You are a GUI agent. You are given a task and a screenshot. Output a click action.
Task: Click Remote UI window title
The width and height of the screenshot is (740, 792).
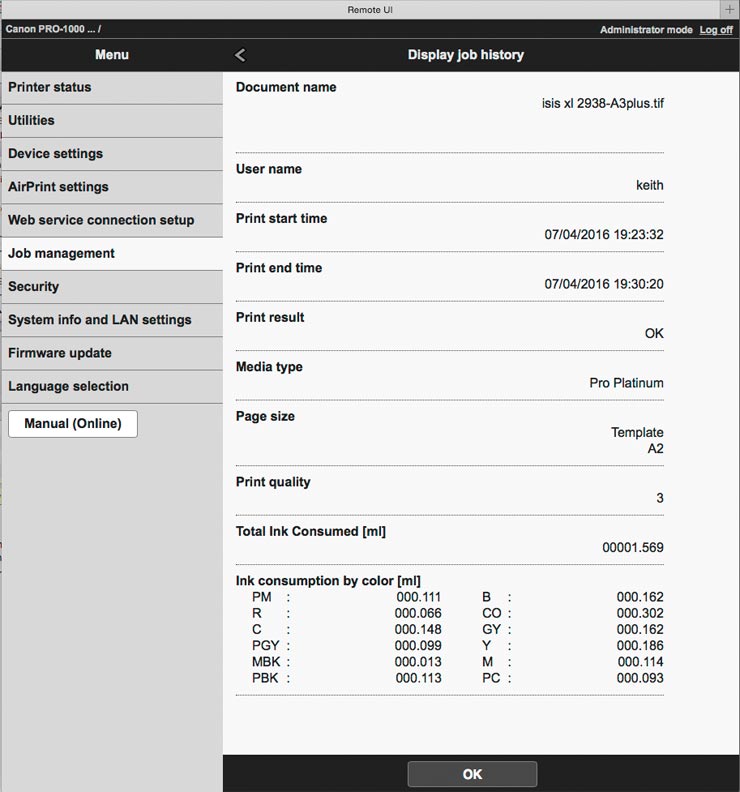(x=370, y=10)
